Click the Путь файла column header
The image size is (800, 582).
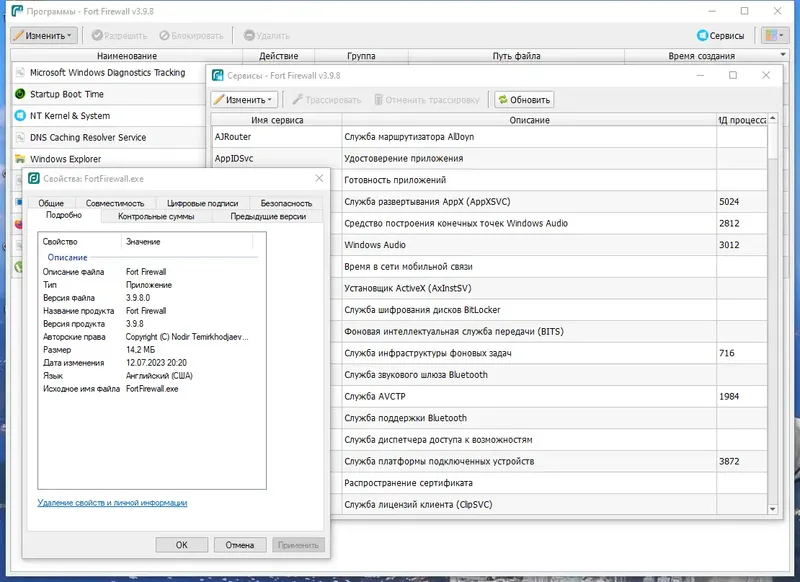[x=516, y=56]
